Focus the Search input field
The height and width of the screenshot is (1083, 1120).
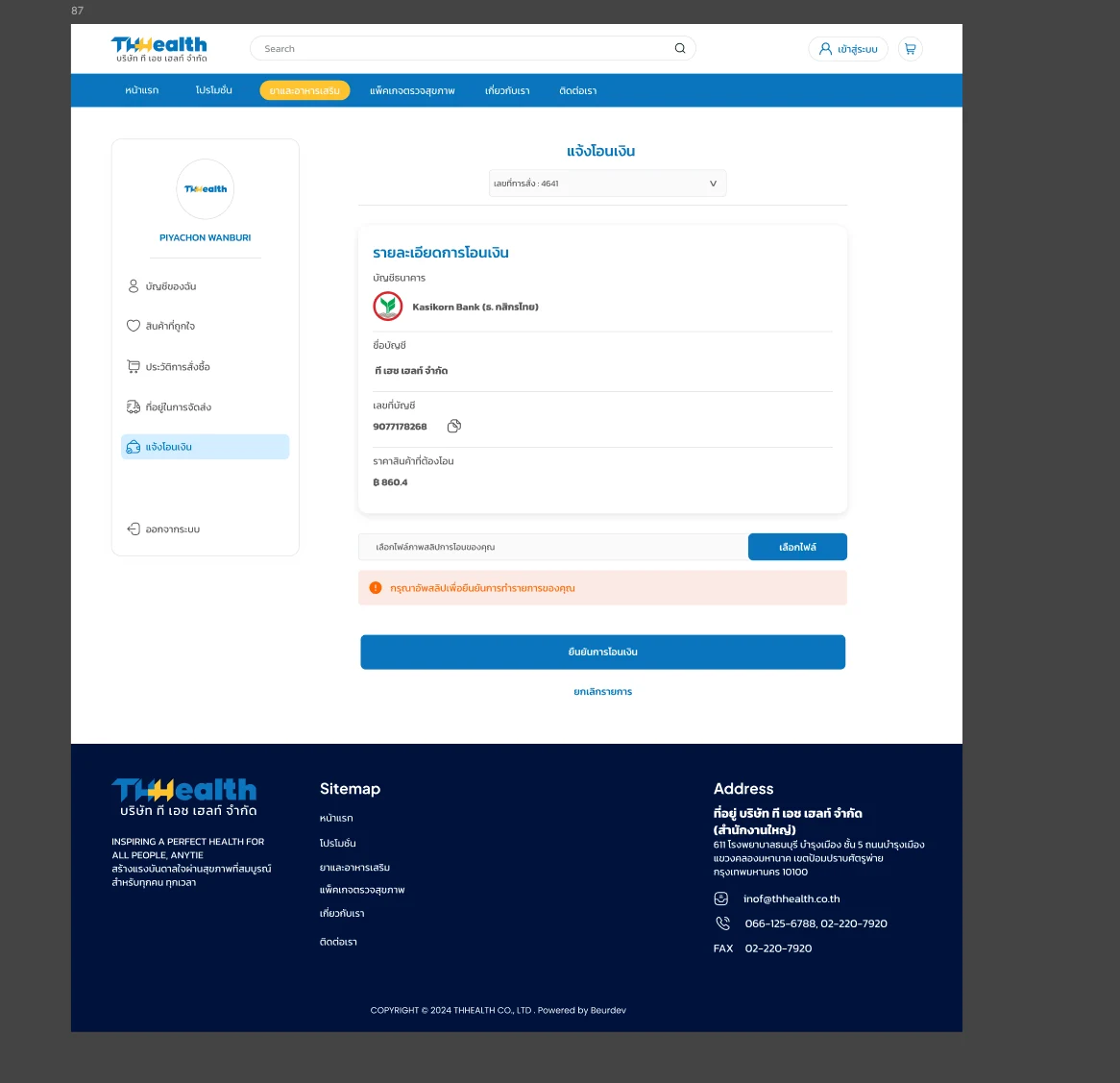coord(473,49)
